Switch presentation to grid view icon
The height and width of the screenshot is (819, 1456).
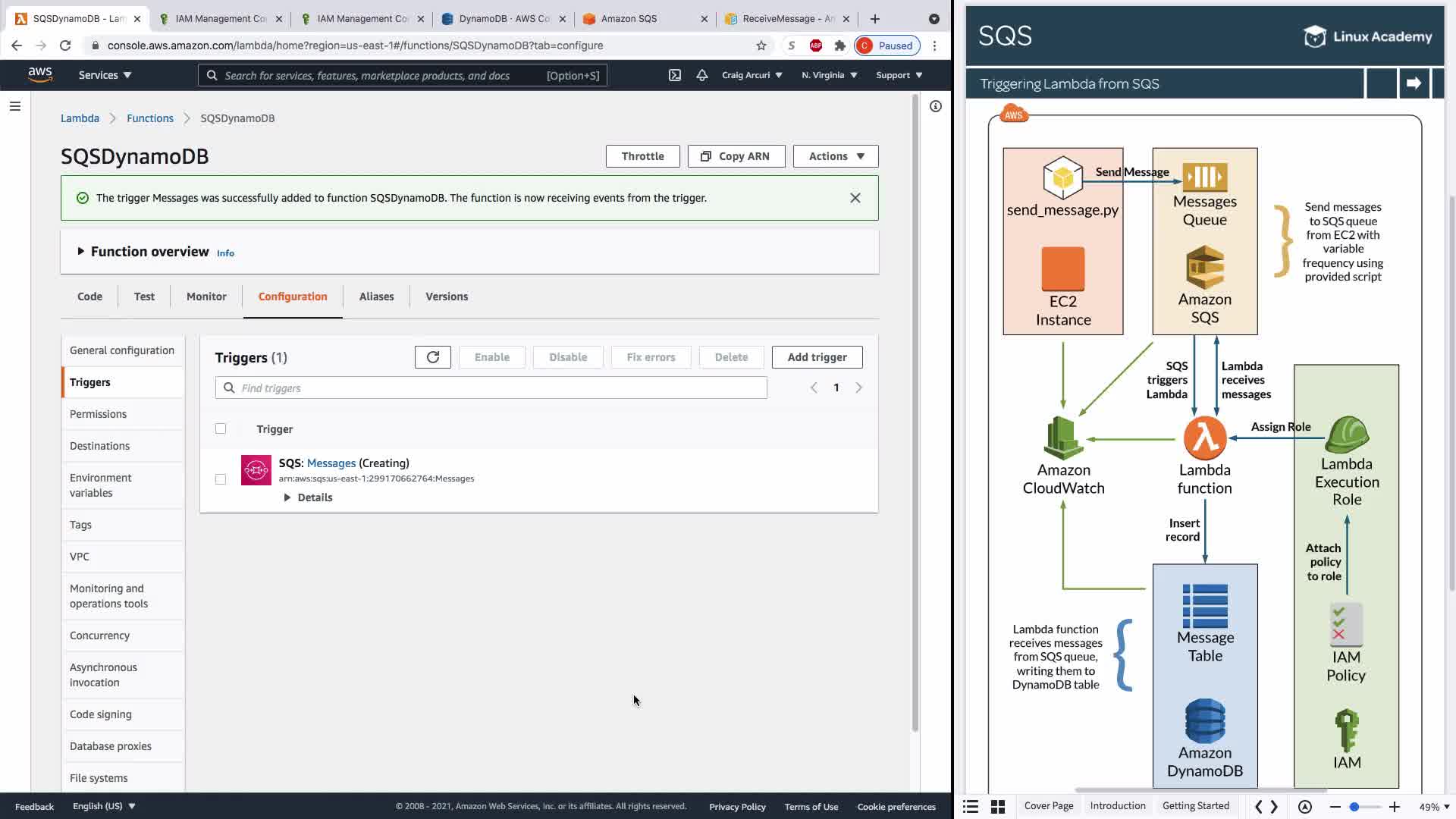[998, 807]
